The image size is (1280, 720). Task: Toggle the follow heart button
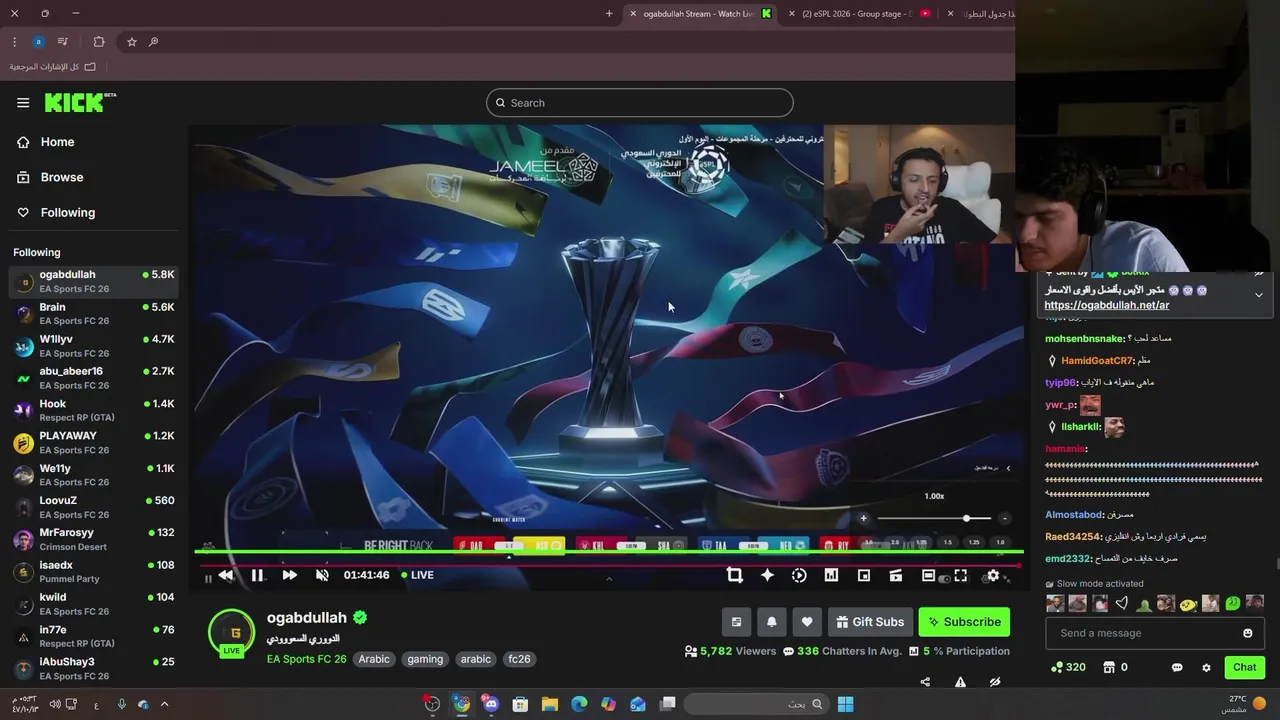[807, 622]
